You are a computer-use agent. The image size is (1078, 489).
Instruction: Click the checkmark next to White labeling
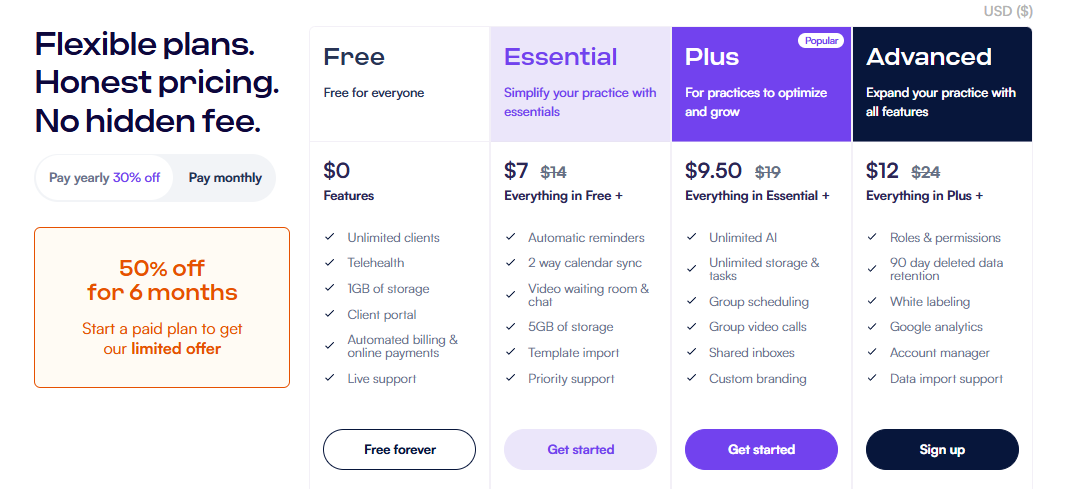872,301
